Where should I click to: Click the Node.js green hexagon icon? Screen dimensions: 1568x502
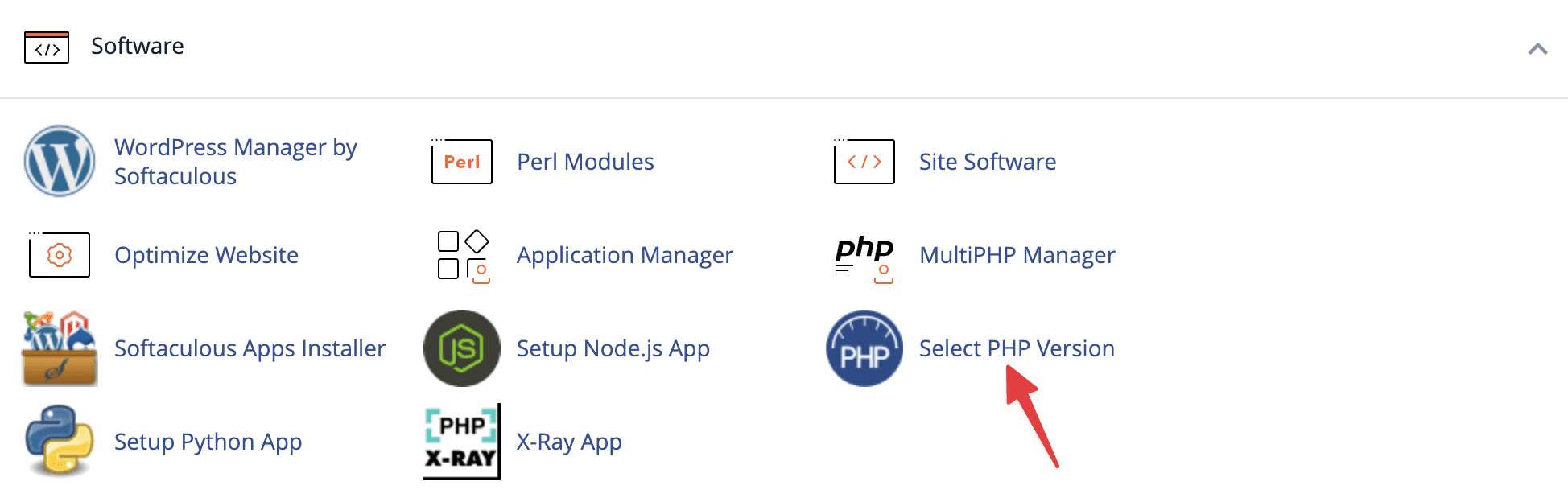462,348
